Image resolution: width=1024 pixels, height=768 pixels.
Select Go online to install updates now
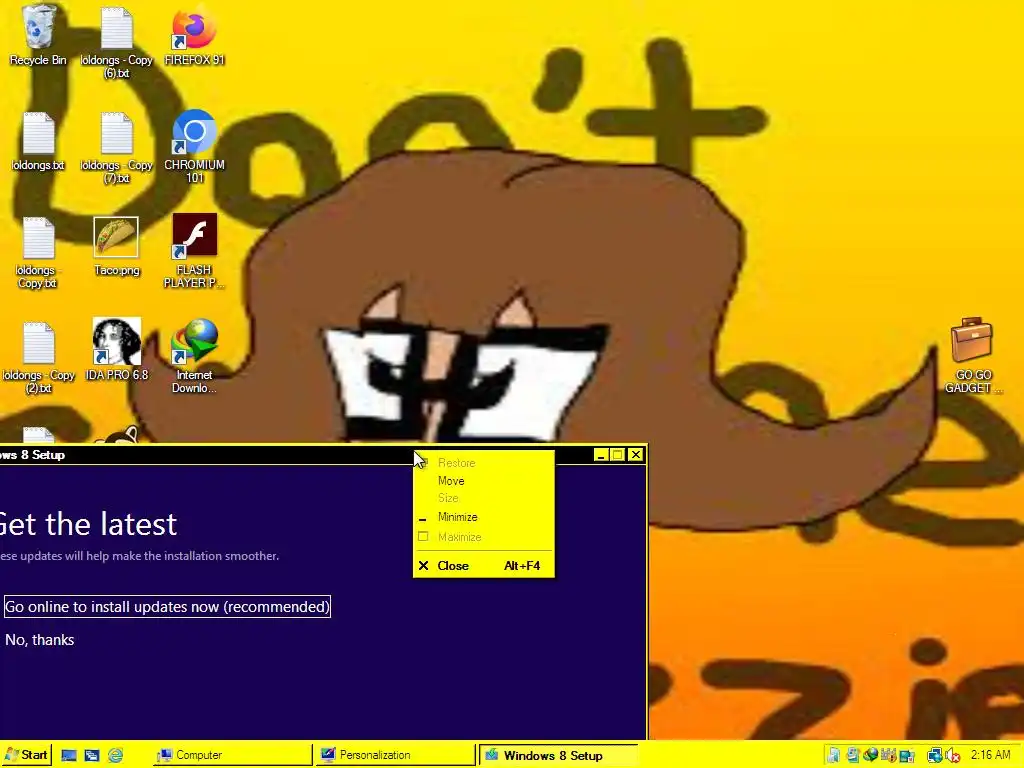[x=167, y=607]
